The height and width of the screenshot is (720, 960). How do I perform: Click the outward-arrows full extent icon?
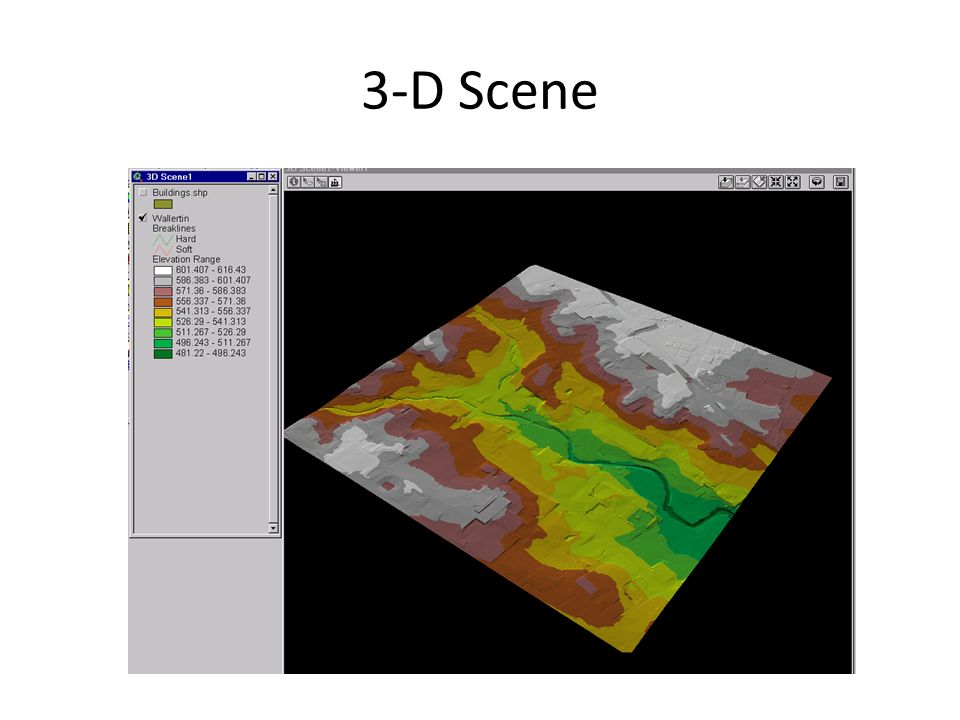pos(793,182)
